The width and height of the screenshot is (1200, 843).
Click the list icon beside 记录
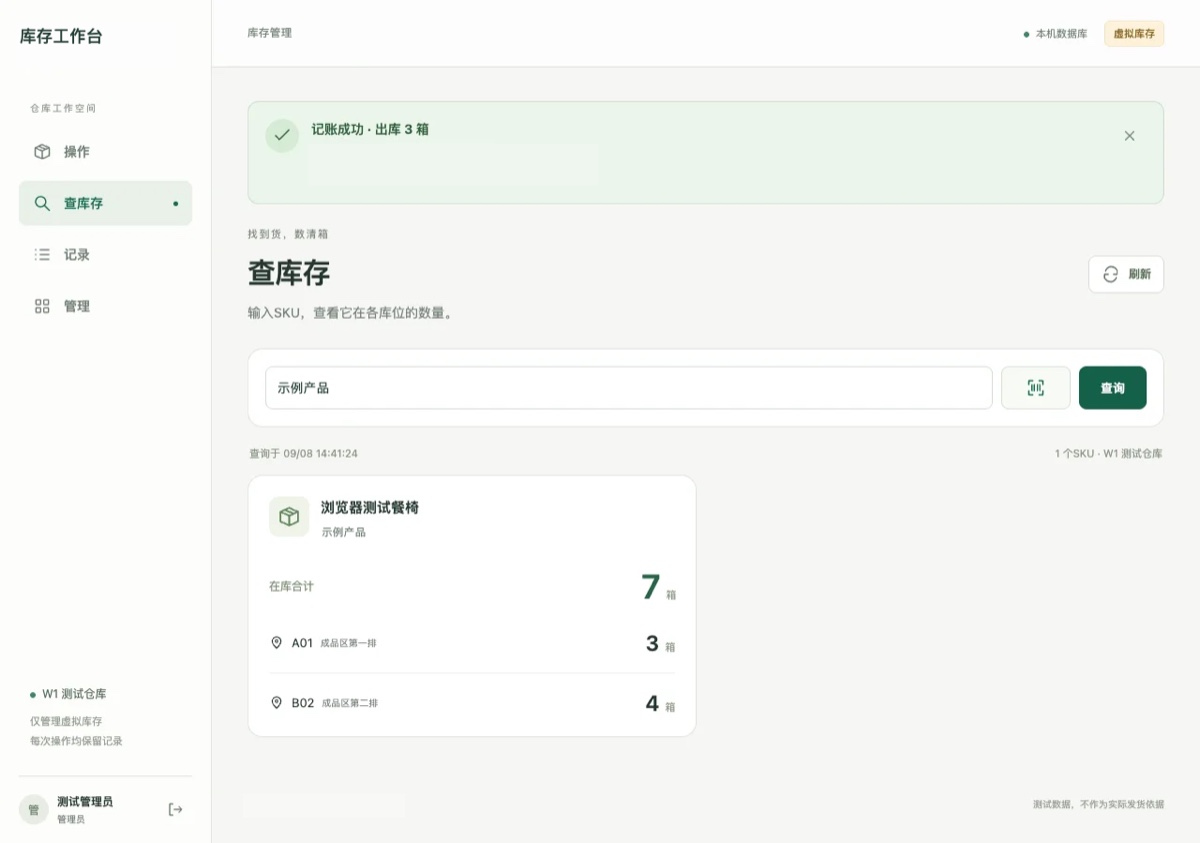pyautogui.click(x=42, y=255)
